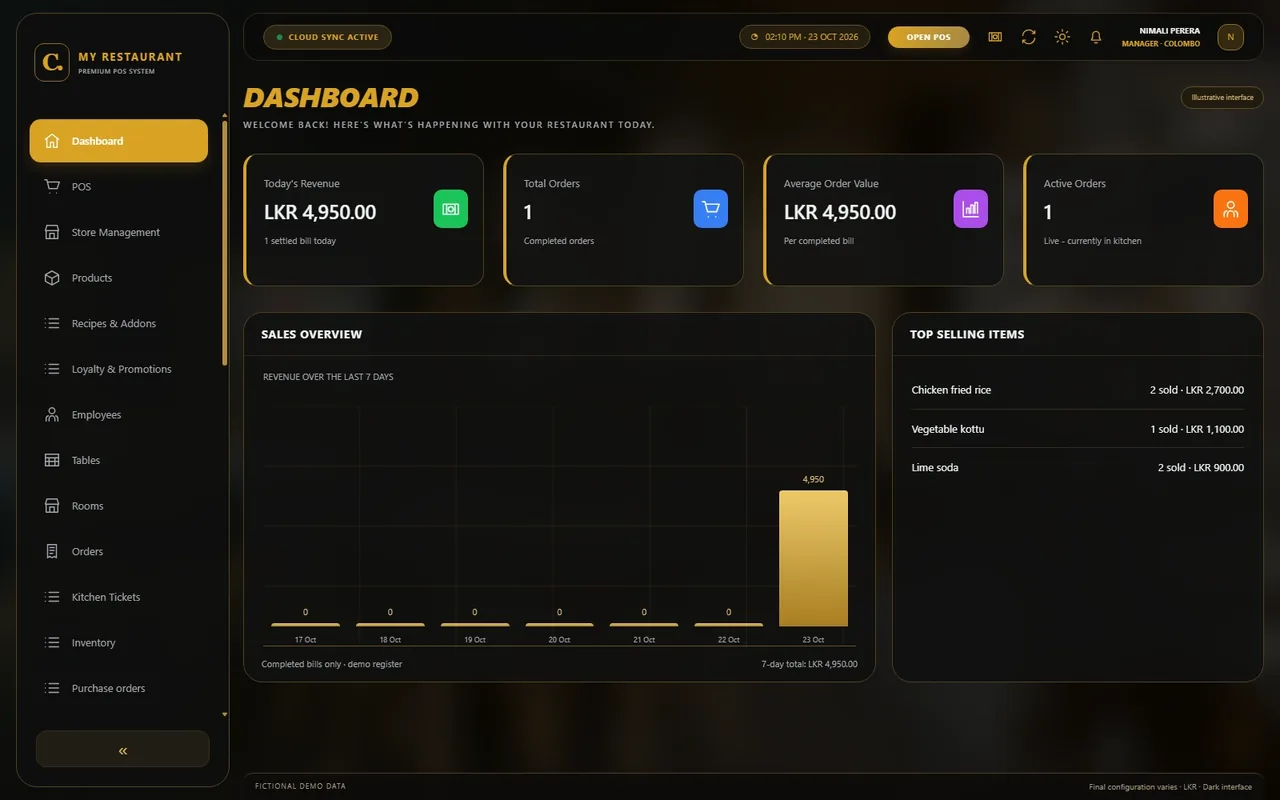This screenshot has height=800, width=1280.
Task: Click the "17 Oct" label on chart axis
Action: [305, 640]
